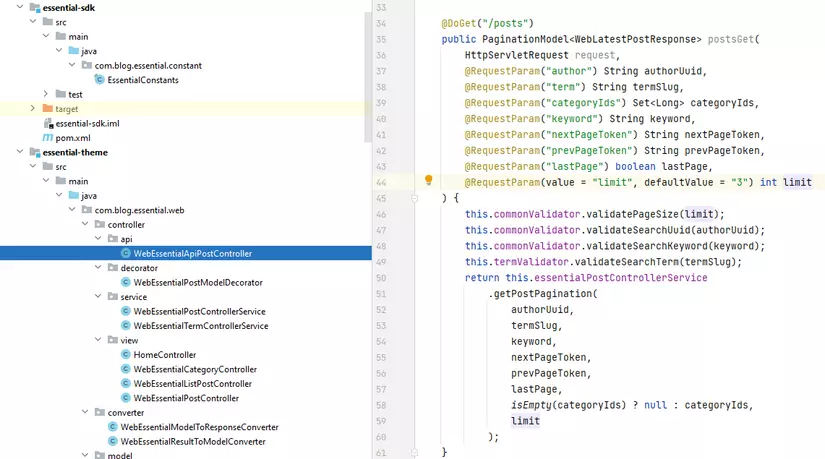The height and width of the screenshot is (459, 825).
Task: Click the essential-sdk.iml file icon
Action: (x=47, y=123)
